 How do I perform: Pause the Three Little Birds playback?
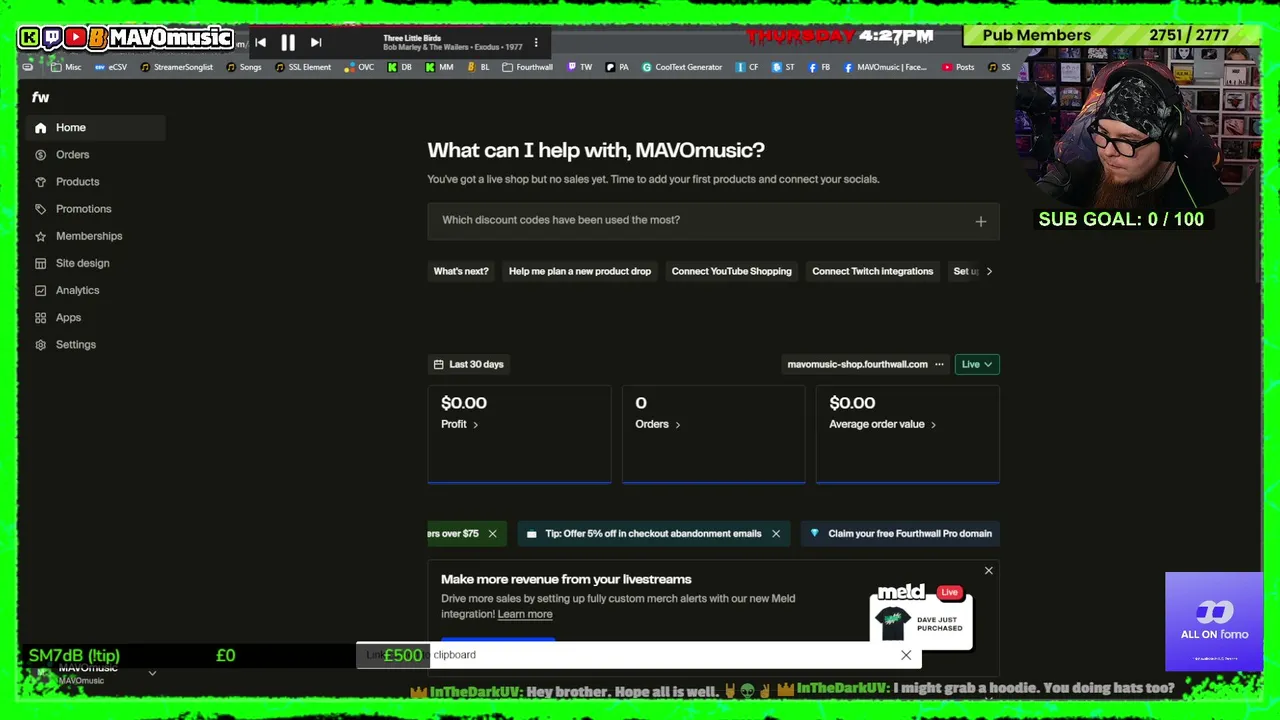288,42
